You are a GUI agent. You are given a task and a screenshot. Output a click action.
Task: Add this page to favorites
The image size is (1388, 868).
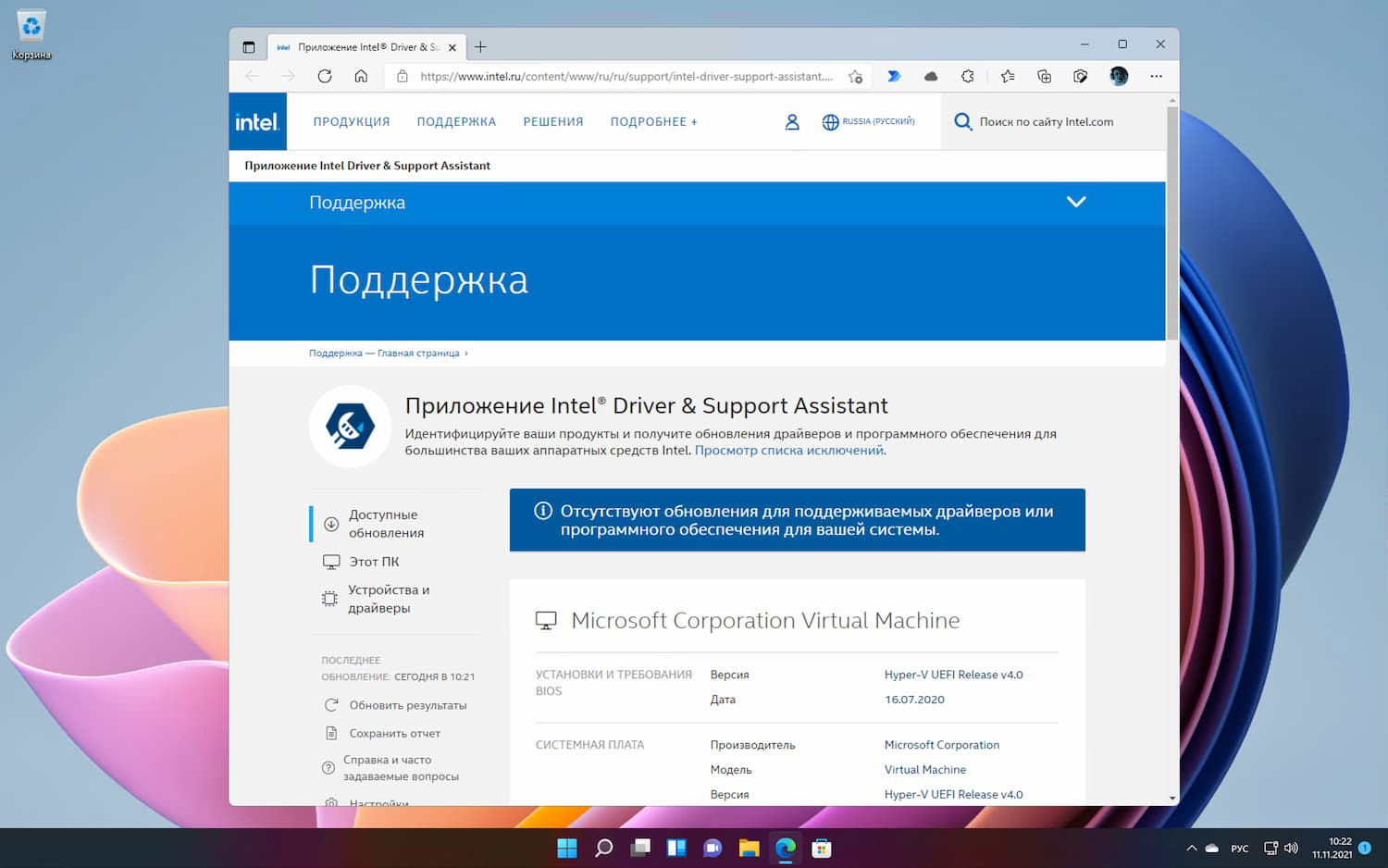pyautogui.click(x=855, y=77)
